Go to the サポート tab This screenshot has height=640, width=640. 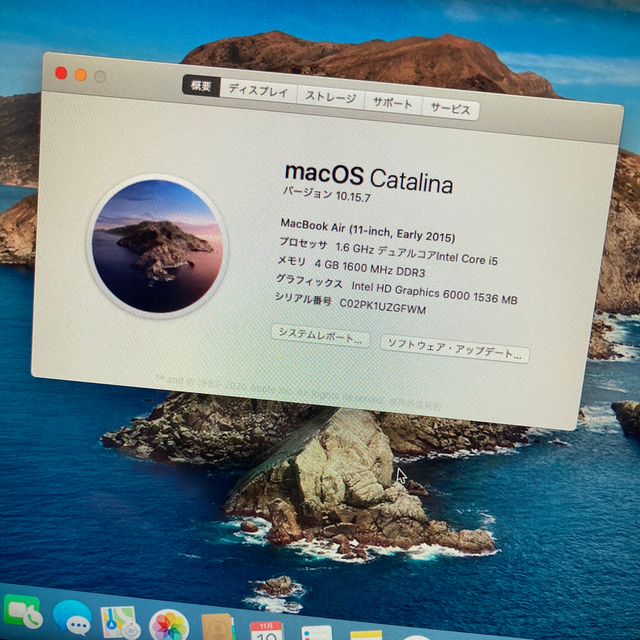tap(392, 102)
